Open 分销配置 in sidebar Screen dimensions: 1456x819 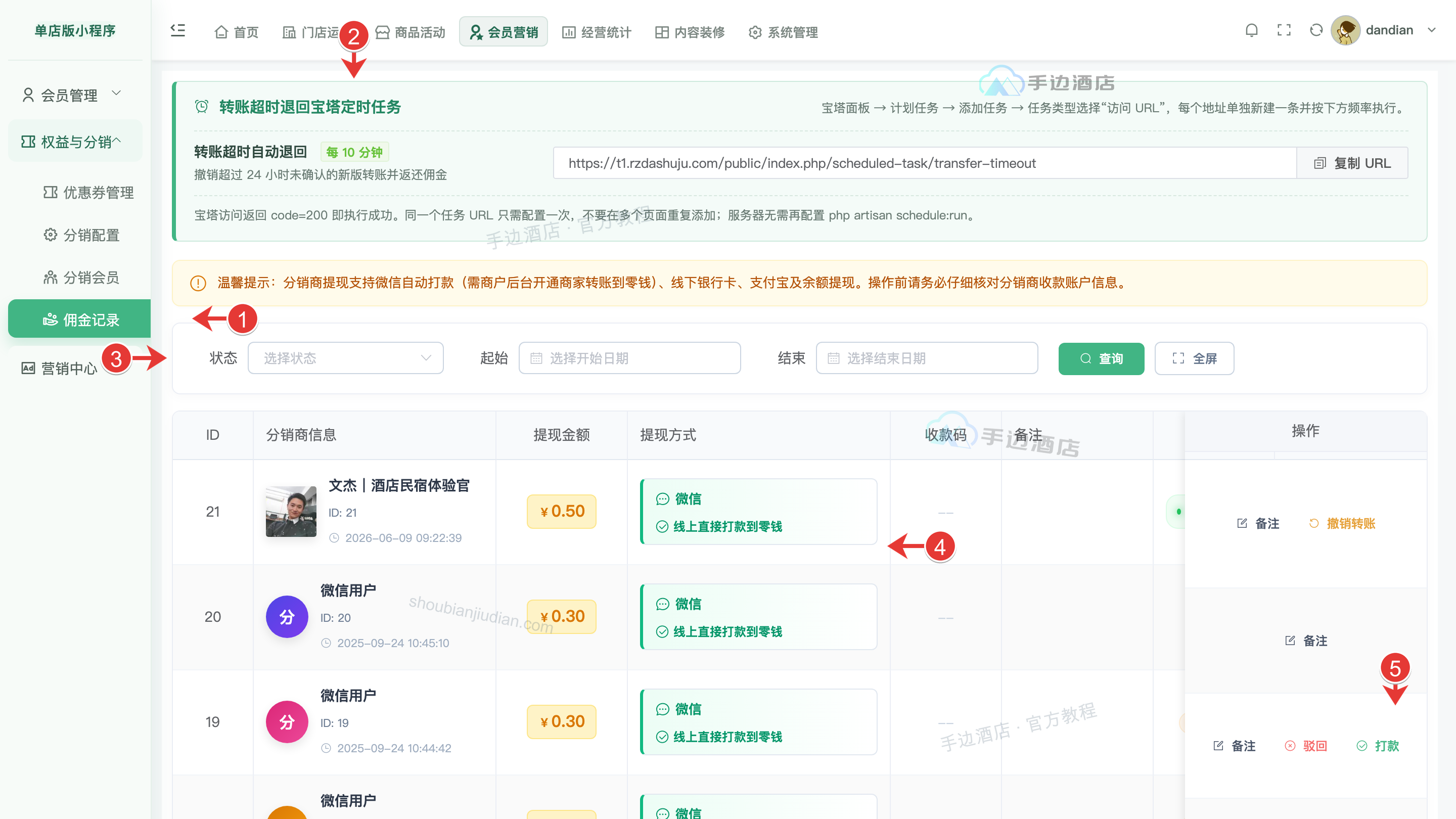coord(81,235)
